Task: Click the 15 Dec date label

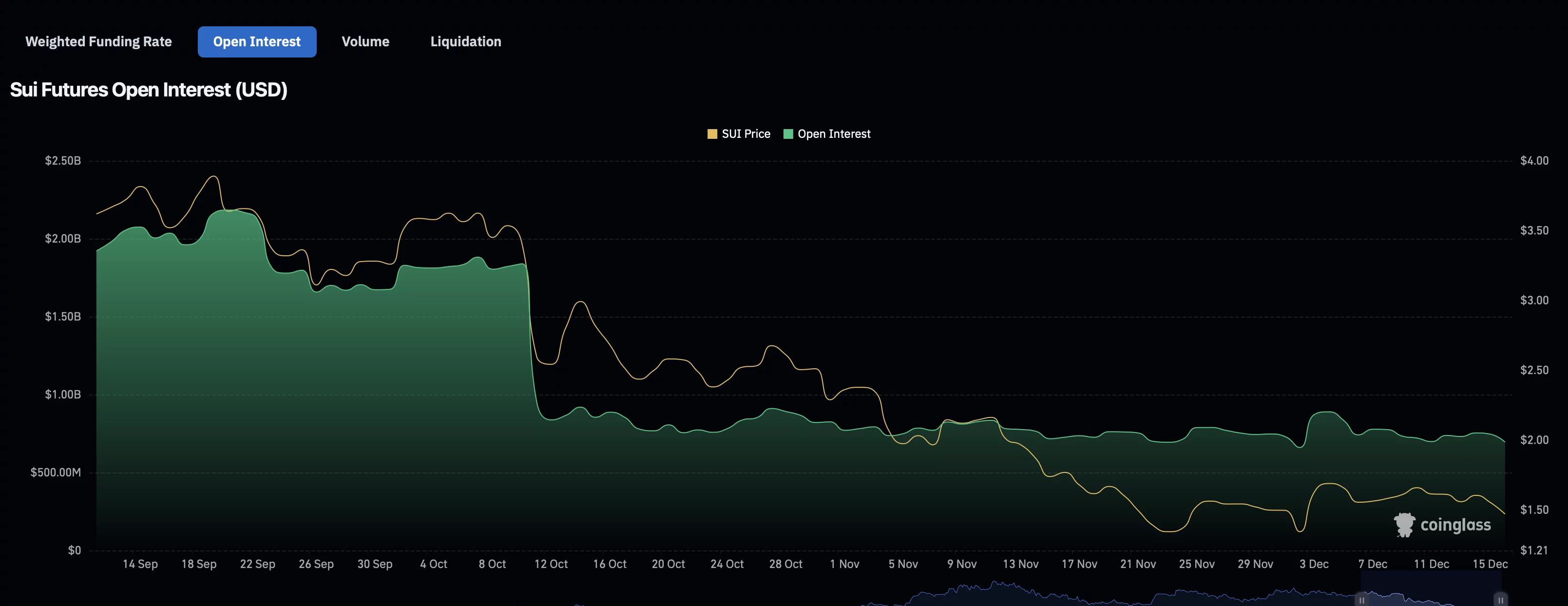Action: click(1490, 564)
